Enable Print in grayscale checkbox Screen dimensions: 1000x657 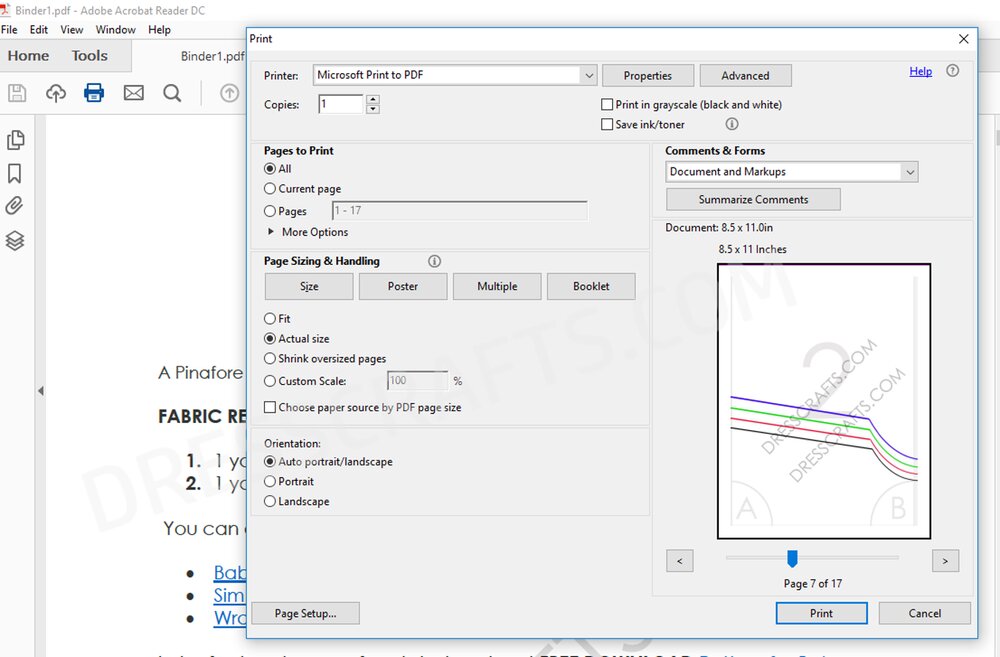click(607, 105)
